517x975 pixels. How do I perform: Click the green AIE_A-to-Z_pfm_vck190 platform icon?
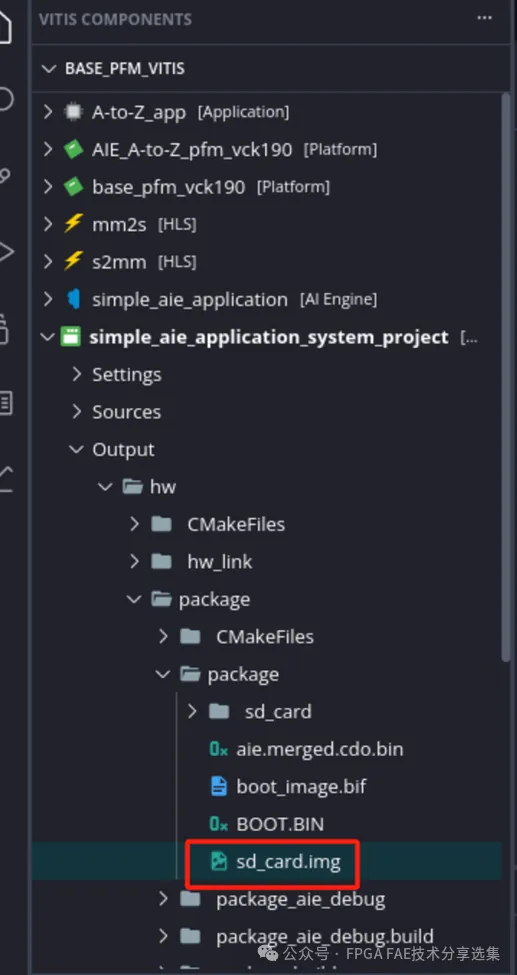[x=73, y=149]
